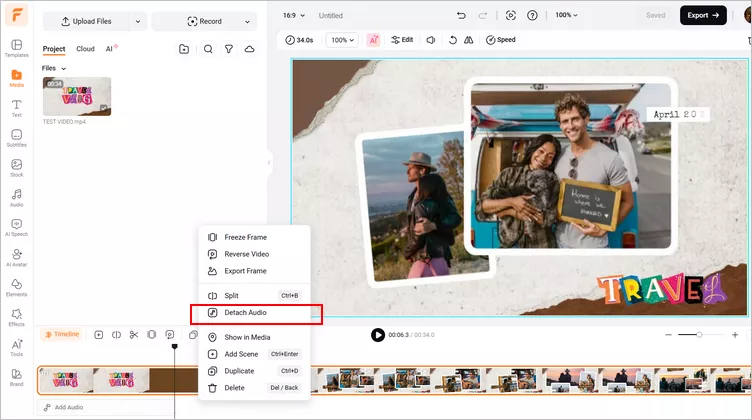Screen dimensions: 752x420
Task: Open the Templates sidebar panel
Action: (x=16, y=48)
